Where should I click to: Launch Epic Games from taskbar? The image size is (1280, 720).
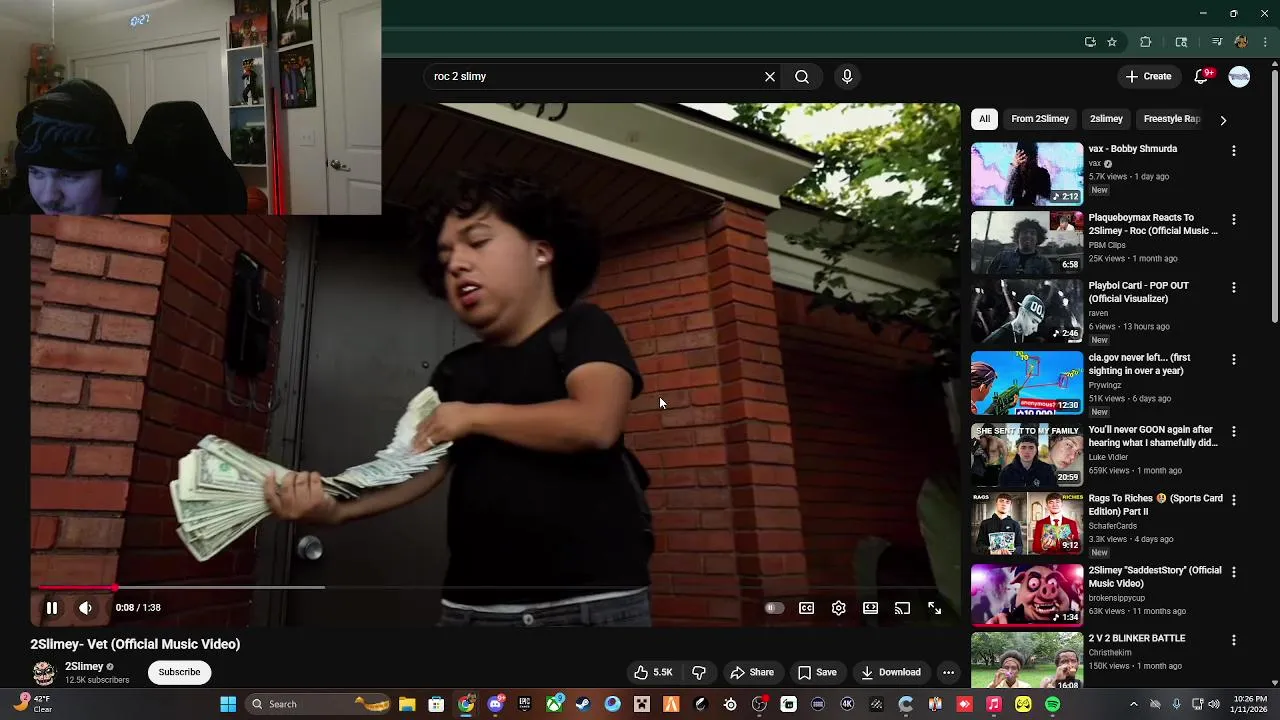[x=524, y=704]
